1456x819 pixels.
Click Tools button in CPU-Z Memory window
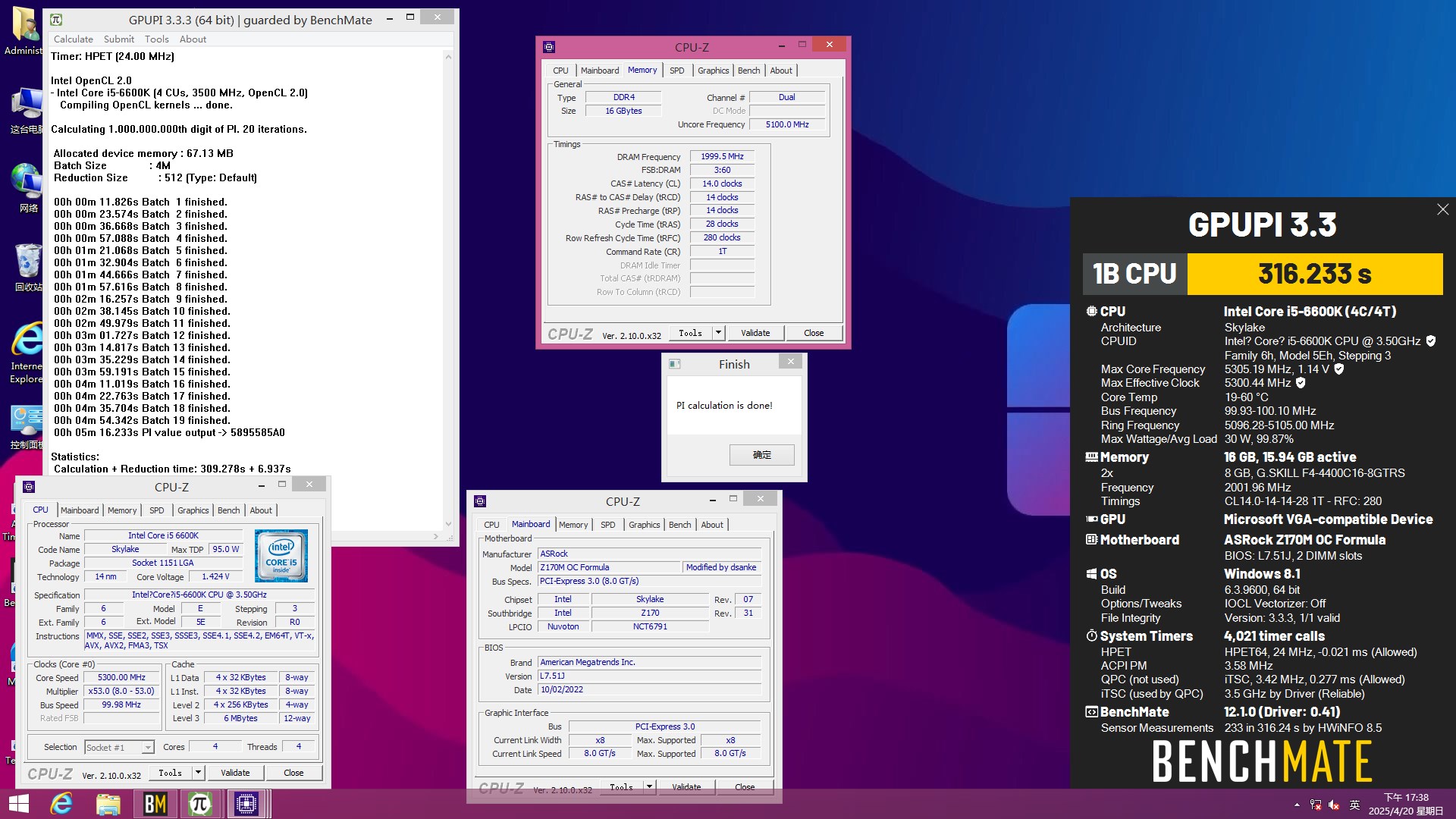click(x=690, y=333)
